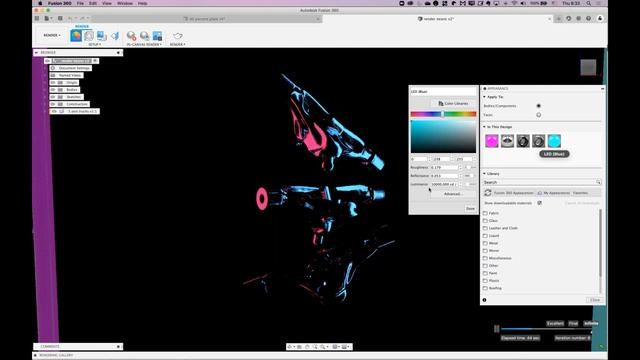Switch to Favorites library tab
This screenshot has width=640, height=360.
coord(580,193)
